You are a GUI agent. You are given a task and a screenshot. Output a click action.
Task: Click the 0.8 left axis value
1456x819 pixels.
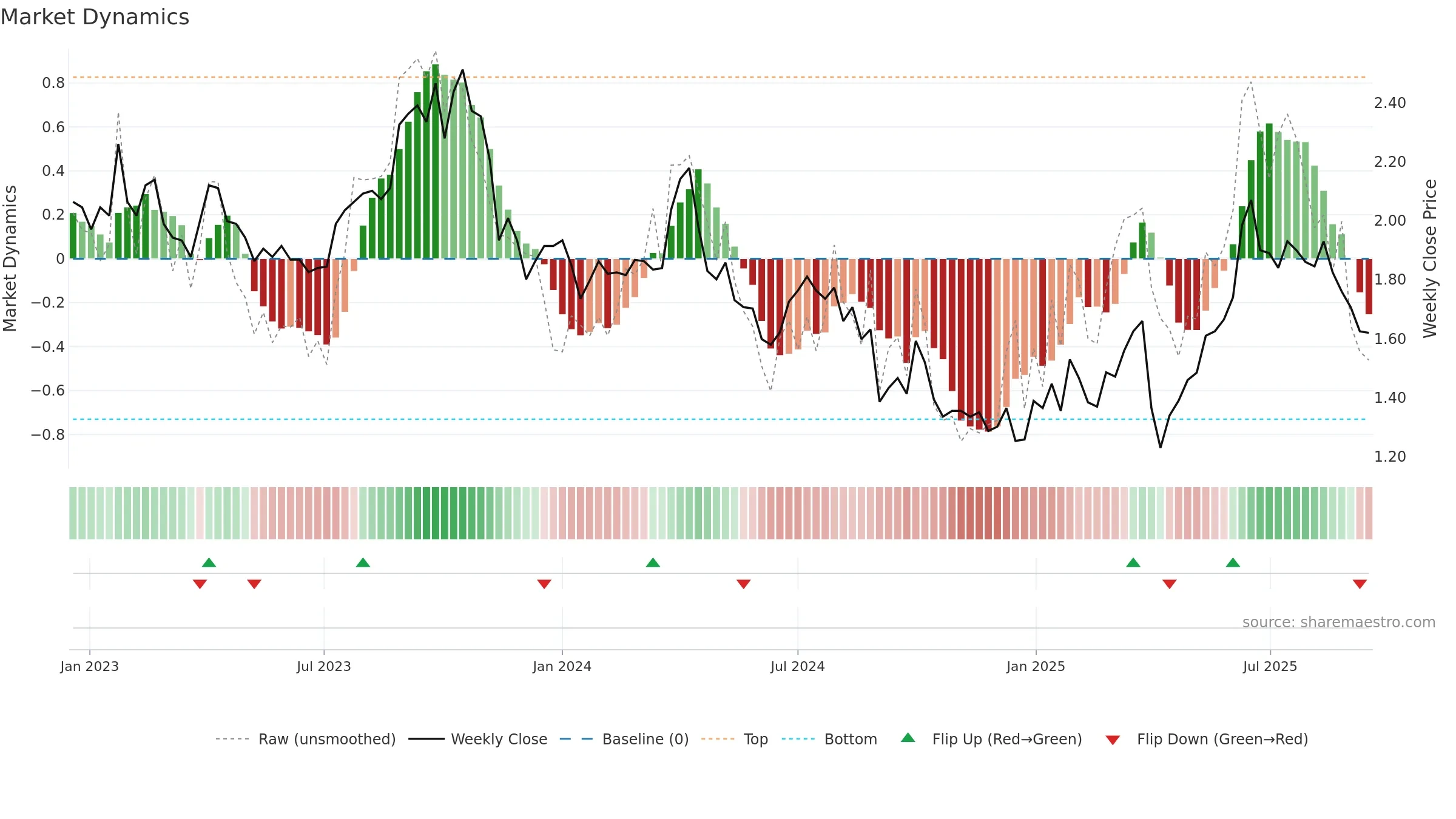click(x=53, y=83)
